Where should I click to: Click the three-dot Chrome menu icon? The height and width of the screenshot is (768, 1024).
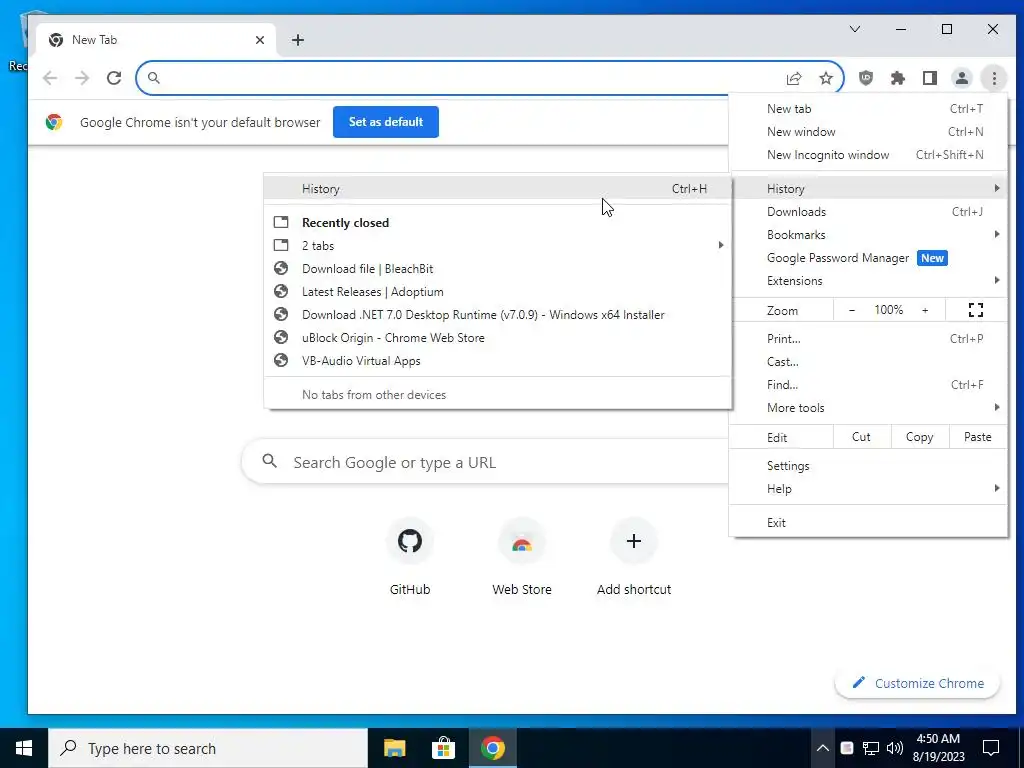994,78
